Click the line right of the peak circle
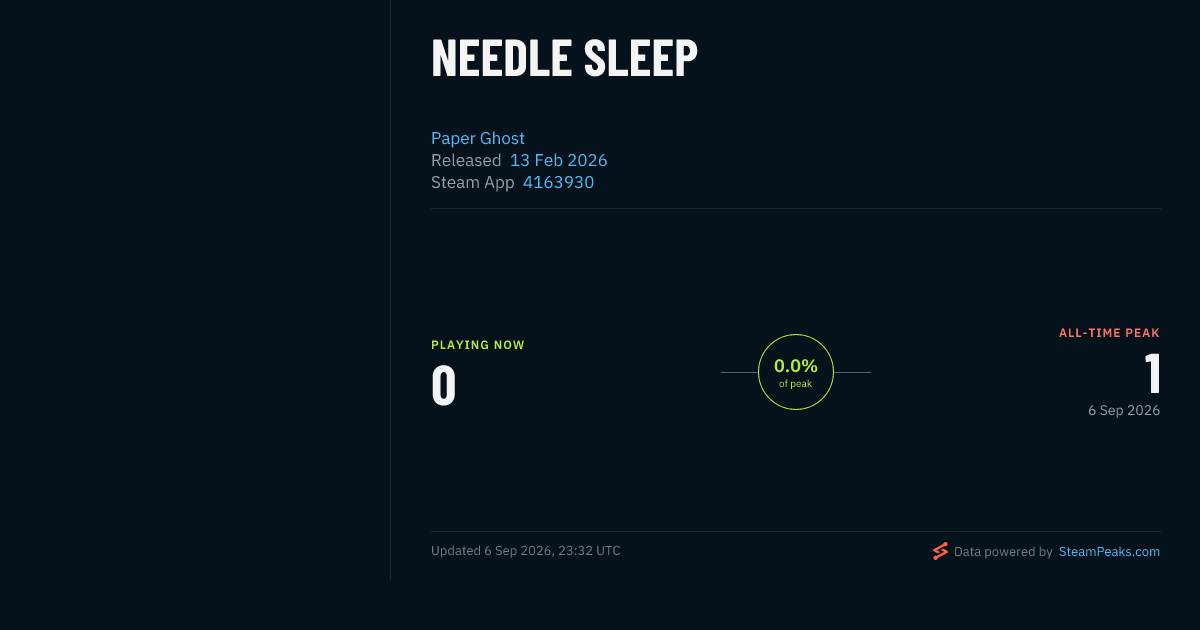Screen dimensions: 1200x630 852,372
